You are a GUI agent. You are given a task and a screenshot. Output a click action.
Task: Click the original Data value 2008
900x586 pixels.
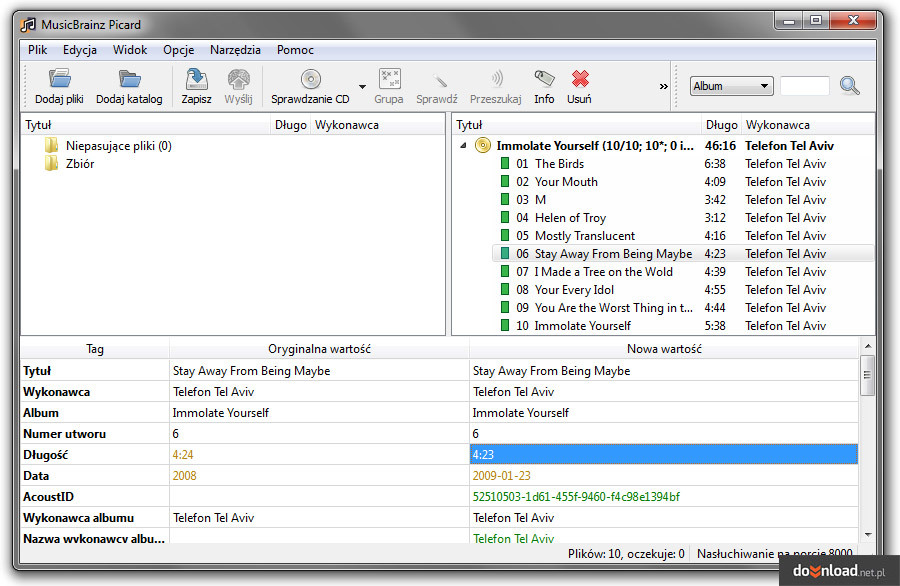tap(184, 476)
